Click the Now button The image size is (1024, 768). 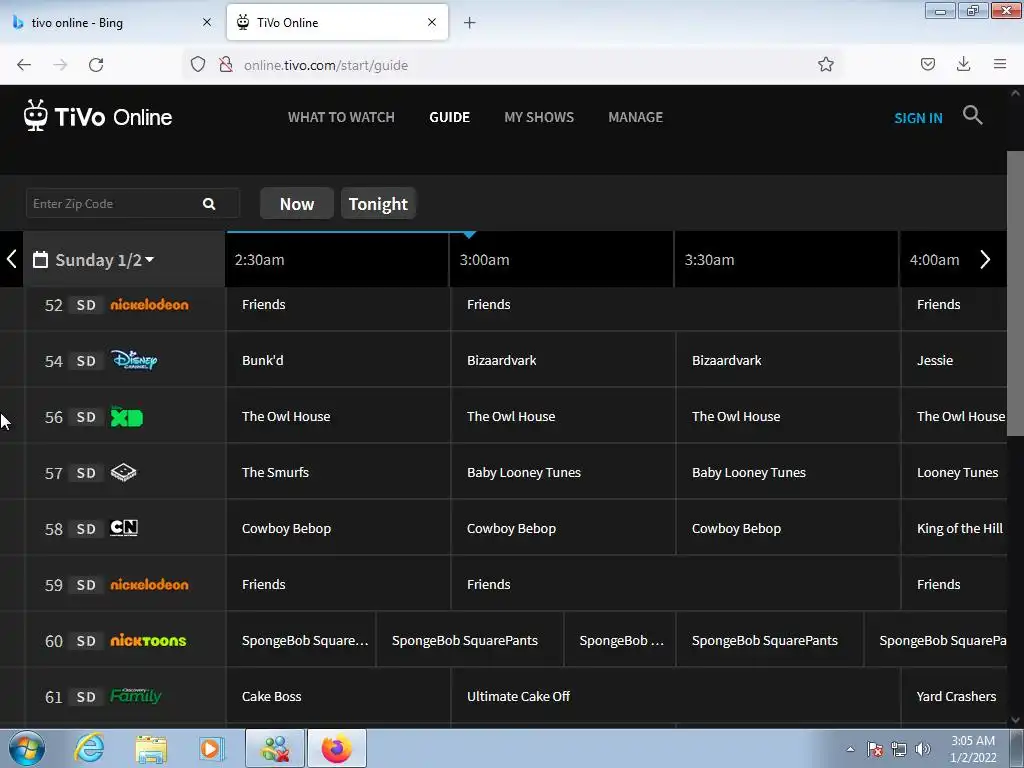coord(297,204)
